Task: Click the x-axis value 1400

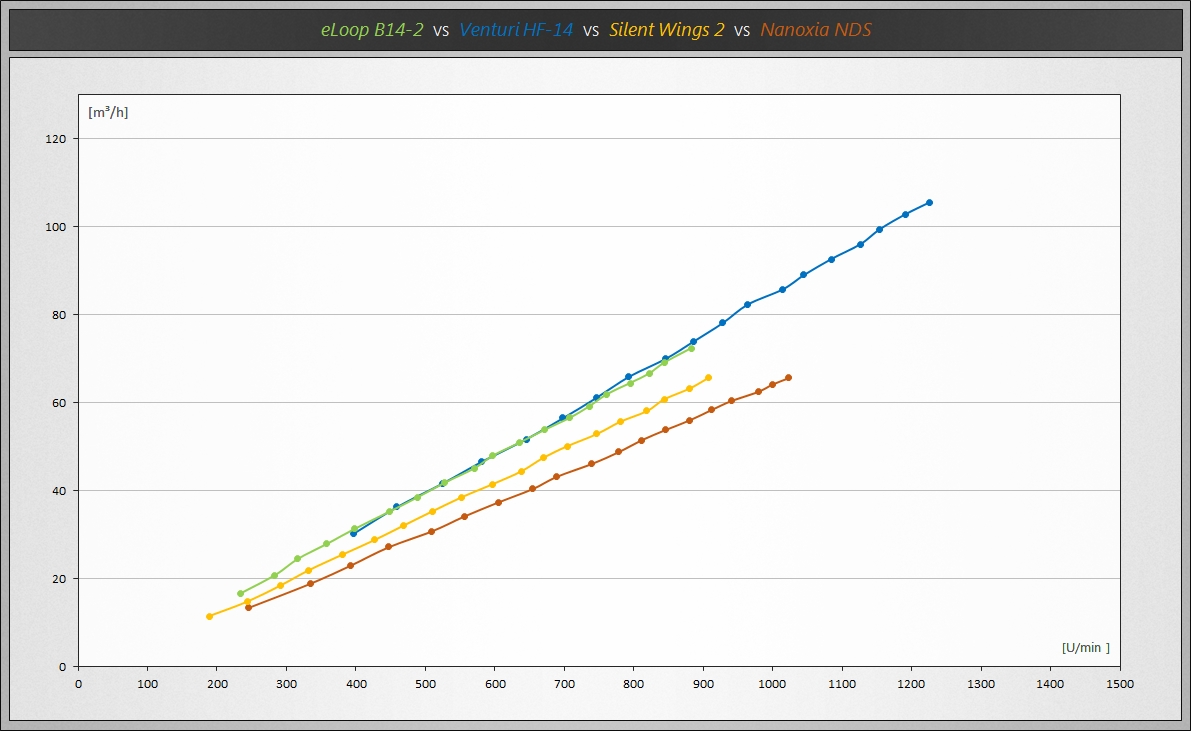Action: 1050,684
